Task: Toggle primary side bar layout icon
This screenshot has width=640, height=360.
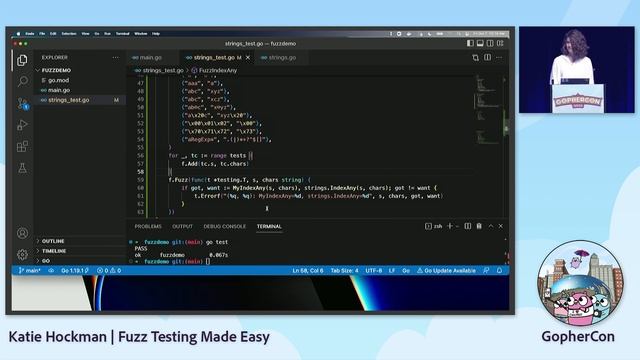Action: pyautogui.click(x=470, y=43)
